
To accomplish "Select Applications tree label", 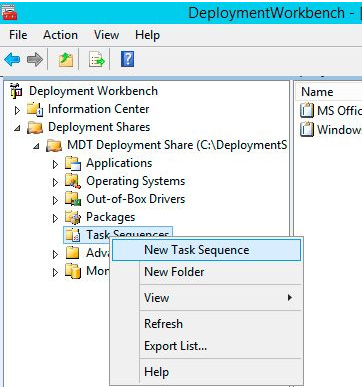I will [x=119, y=163].
